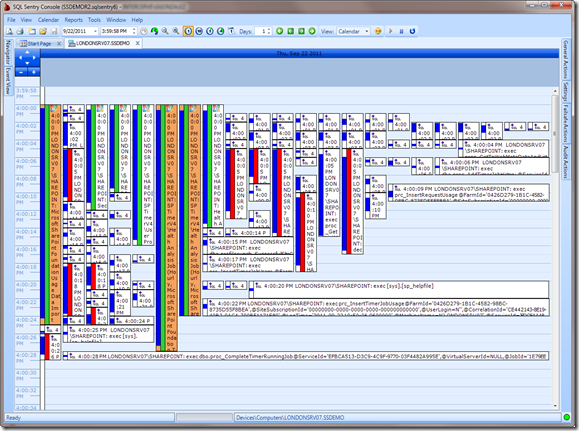The height and width of the screenshot is (431, 579).
Task: Open the Window menu
Action: pos(116,20)
